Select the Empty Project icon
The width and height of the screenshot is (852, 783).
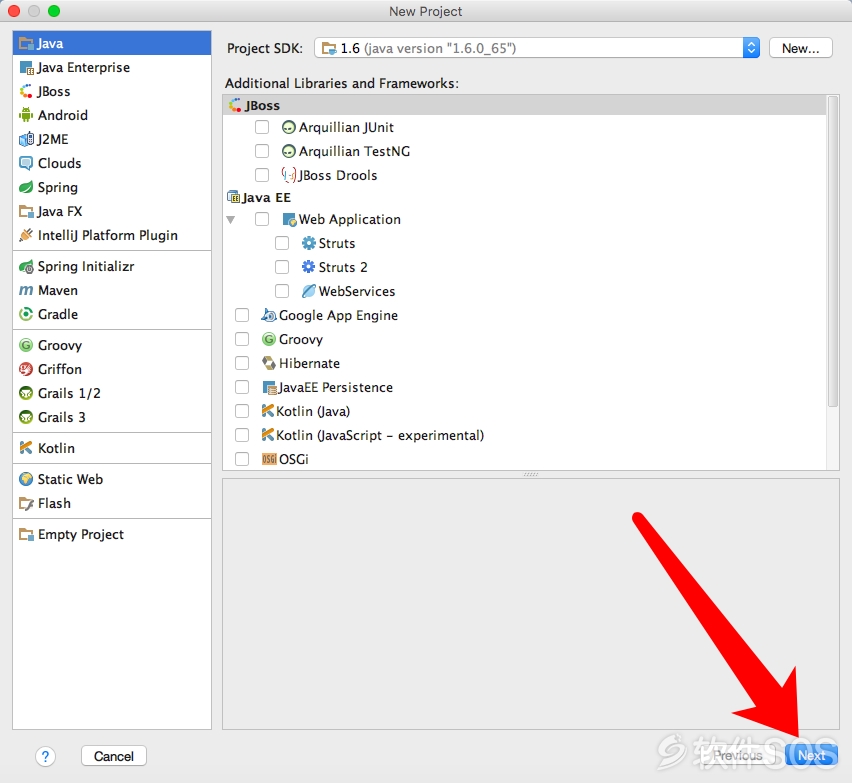tap(26, 534)
